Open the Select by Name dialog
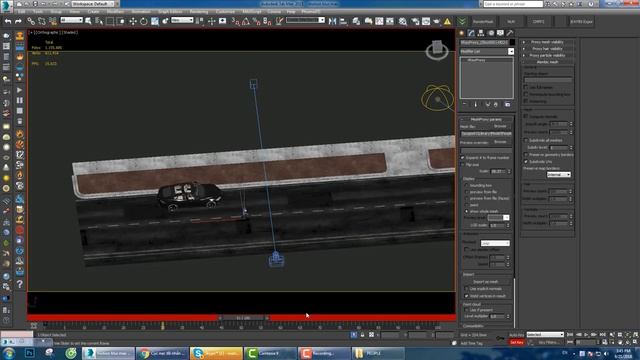640x360 pixels. tap(99, 21)
